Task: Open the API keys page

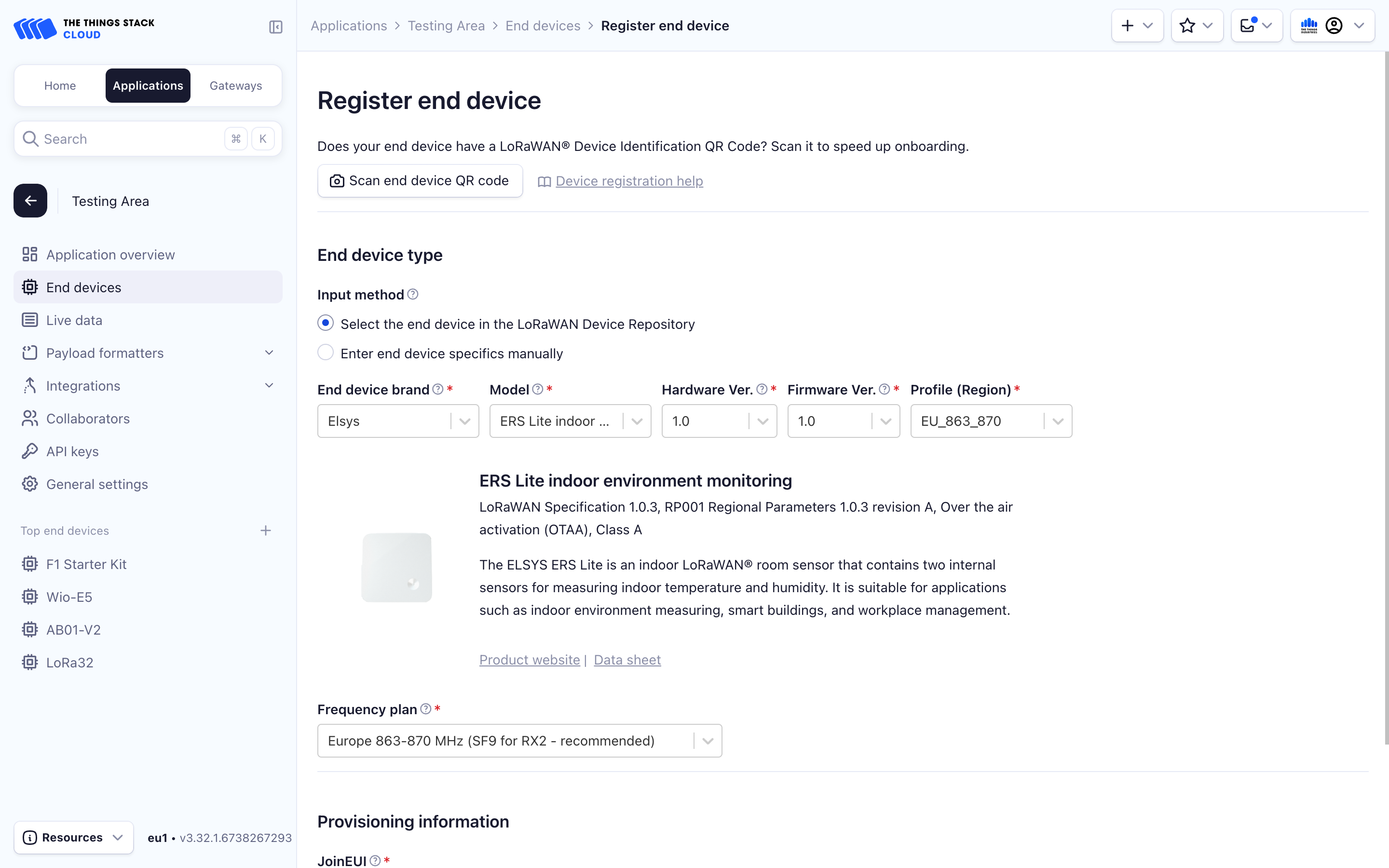Action: pos(72,451)
